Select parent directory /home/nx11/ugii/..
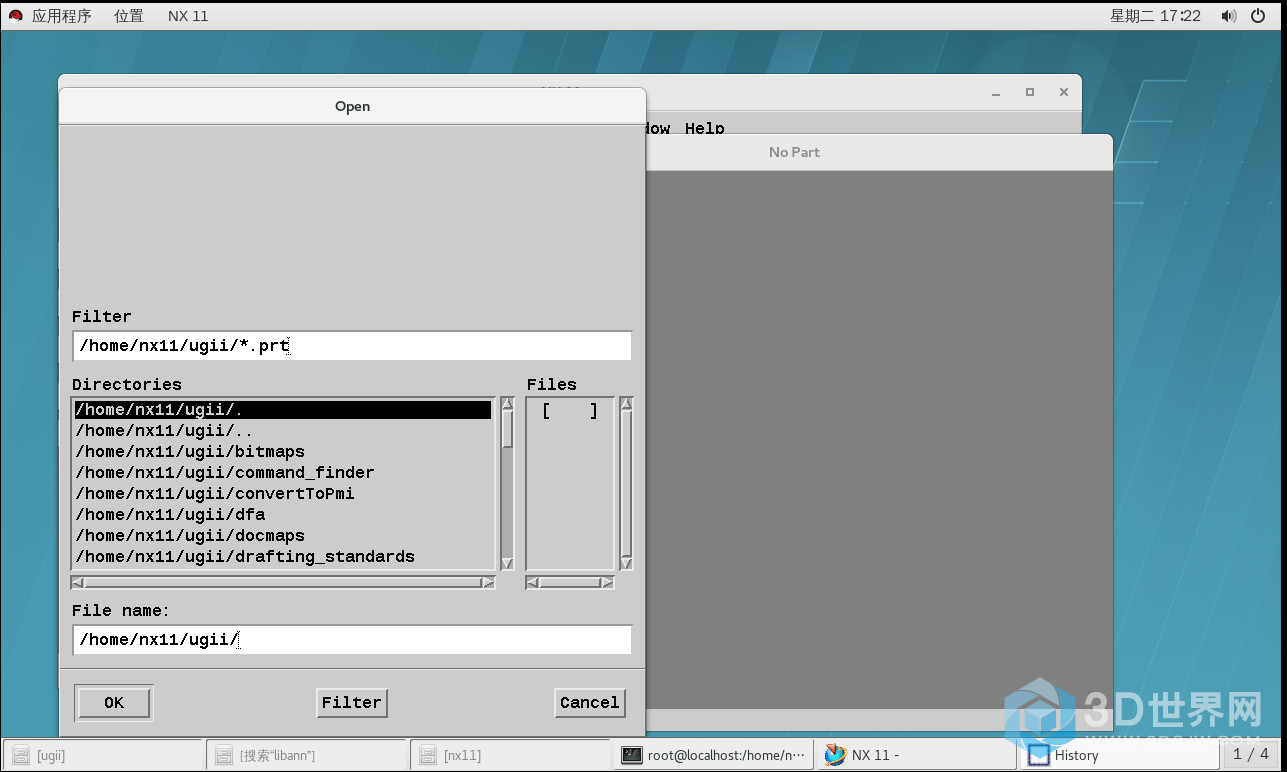 click(283, 431)
